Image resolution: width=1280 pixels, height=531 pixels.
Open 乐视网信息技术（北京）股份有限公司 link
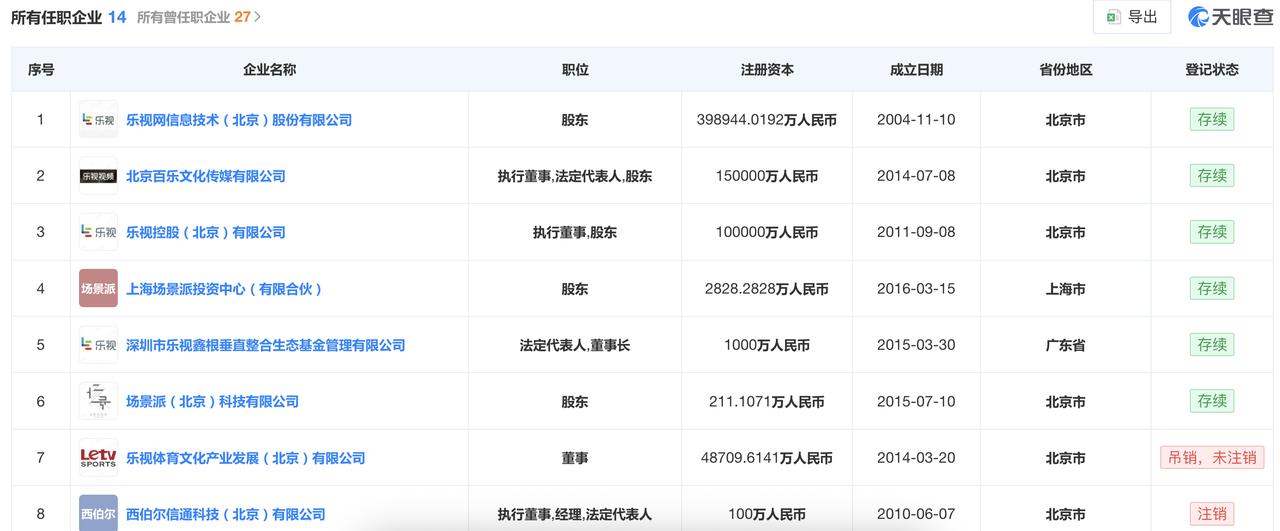(x=239, y=120)
